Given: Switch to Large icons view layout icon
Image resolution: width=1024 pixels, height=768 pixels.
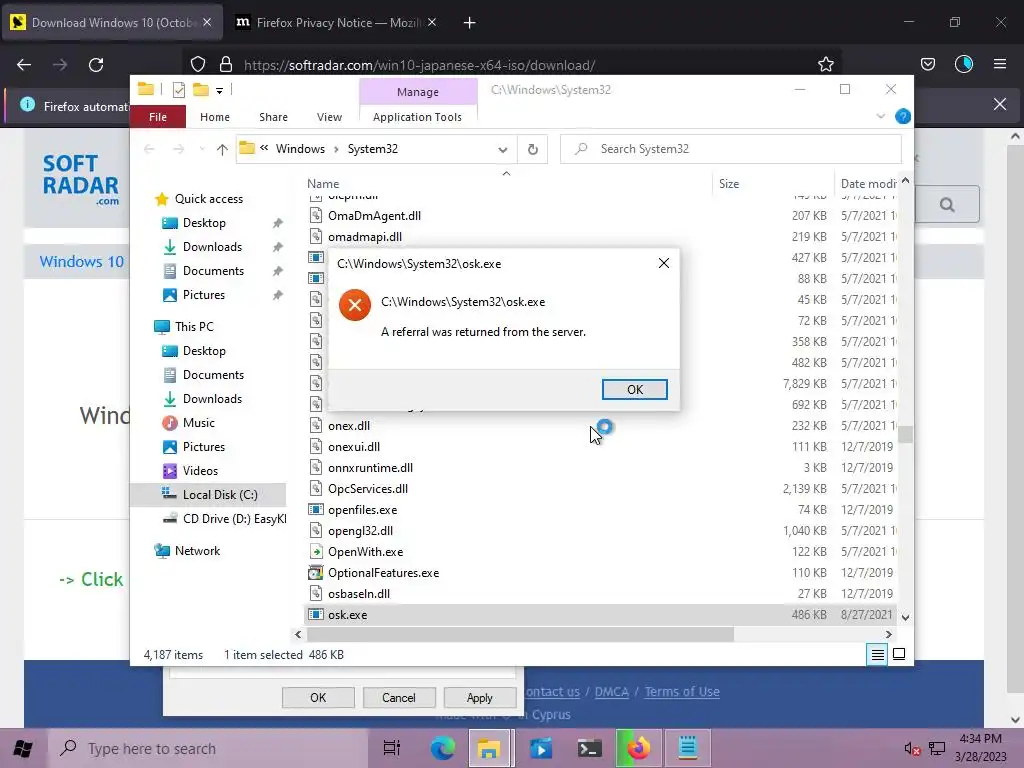Looking at the screenshot, I should pos(899,654).
